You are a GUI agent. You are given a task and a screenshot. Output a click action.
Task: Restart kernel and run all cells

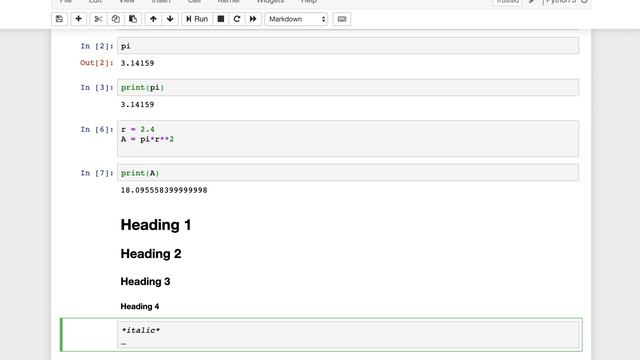[253, 19]
